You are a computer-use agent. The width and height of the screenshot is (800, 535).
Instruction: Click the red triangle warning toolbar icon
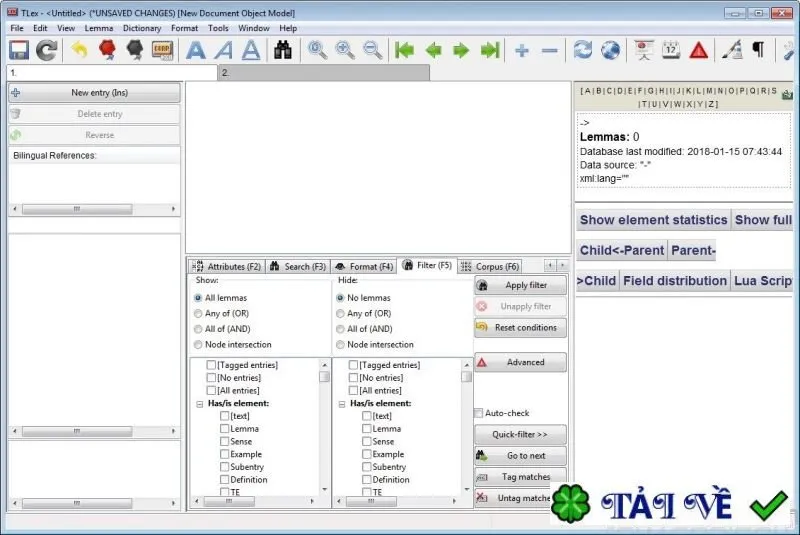[x=698, y=50]
